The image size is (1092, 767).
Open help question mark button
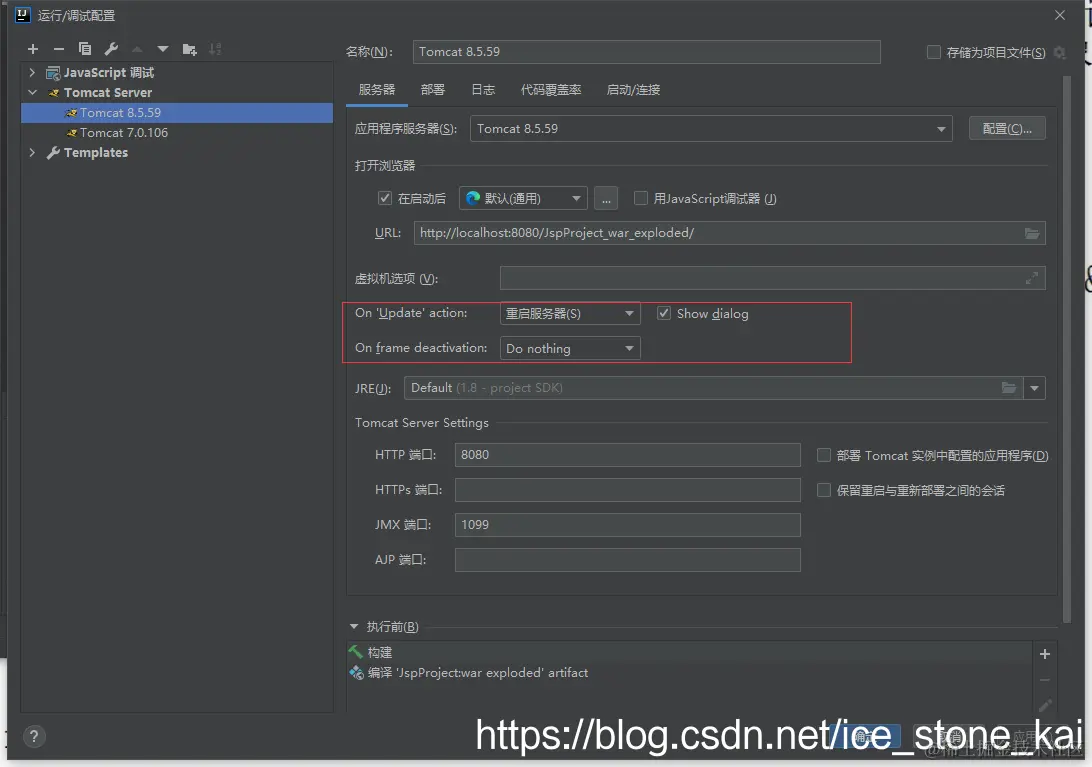coord(33,736)
